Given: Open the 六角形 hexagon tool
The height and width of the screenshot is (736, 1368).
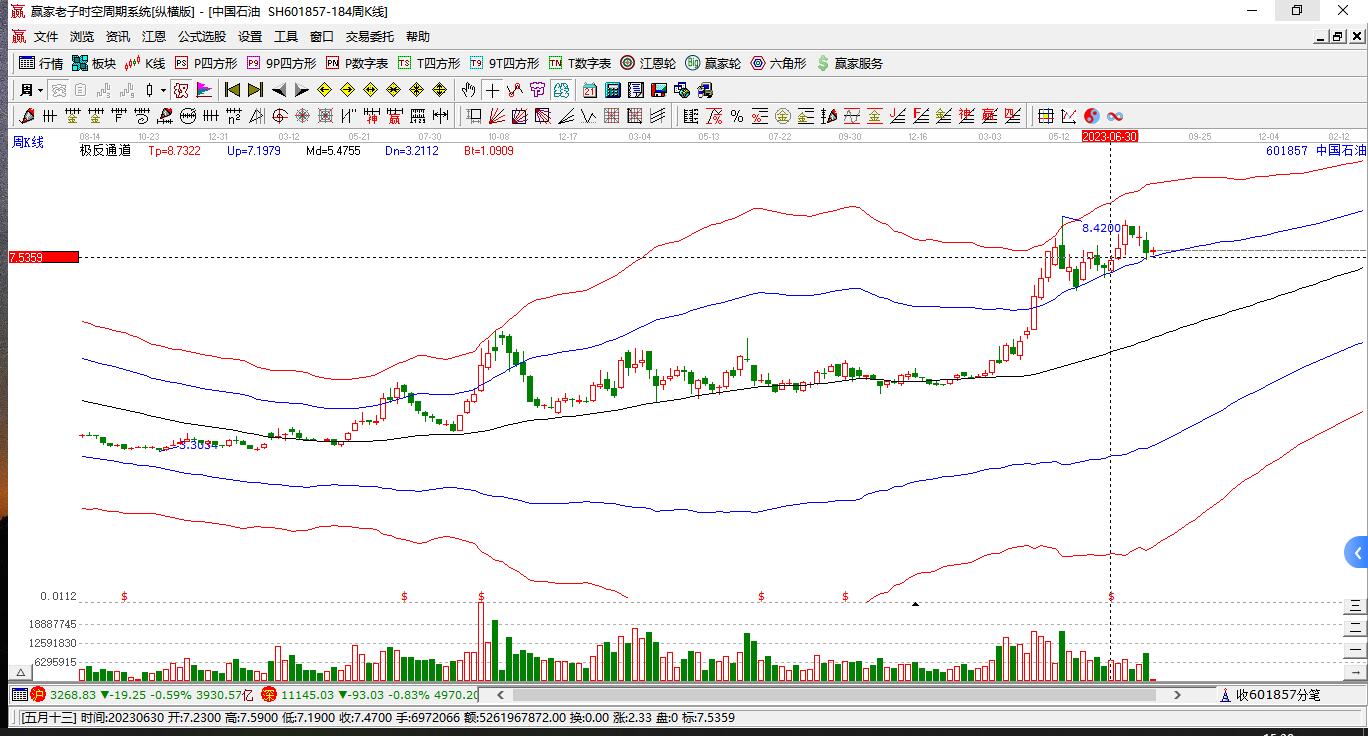Looking at the screenshot, I should click(x=778, y=63).
